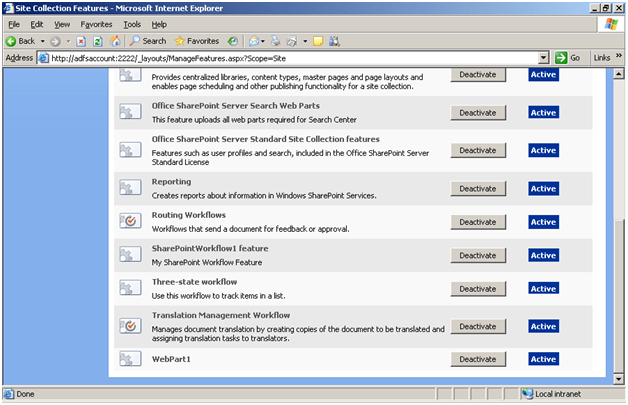This screenshot has height=405, width=628.
Task: Click the Translation Management Workflow feature icon
Action: click(x=130, y=326)
